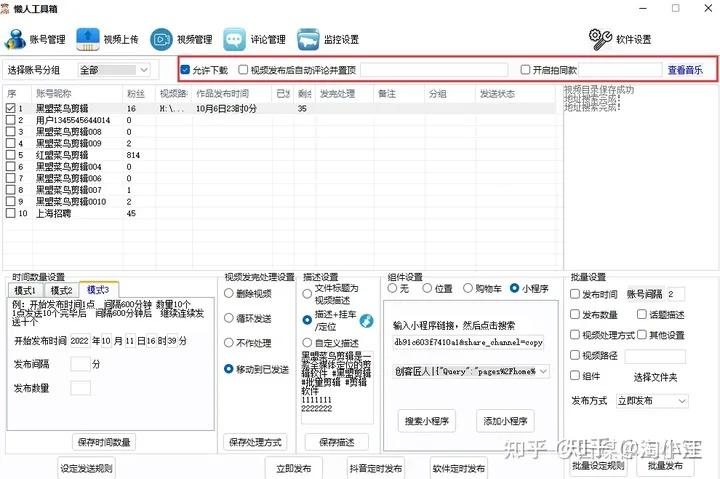Open 查看音乐 link
The height and width of the screenshot is (479, 720).
tap(685, 70)
